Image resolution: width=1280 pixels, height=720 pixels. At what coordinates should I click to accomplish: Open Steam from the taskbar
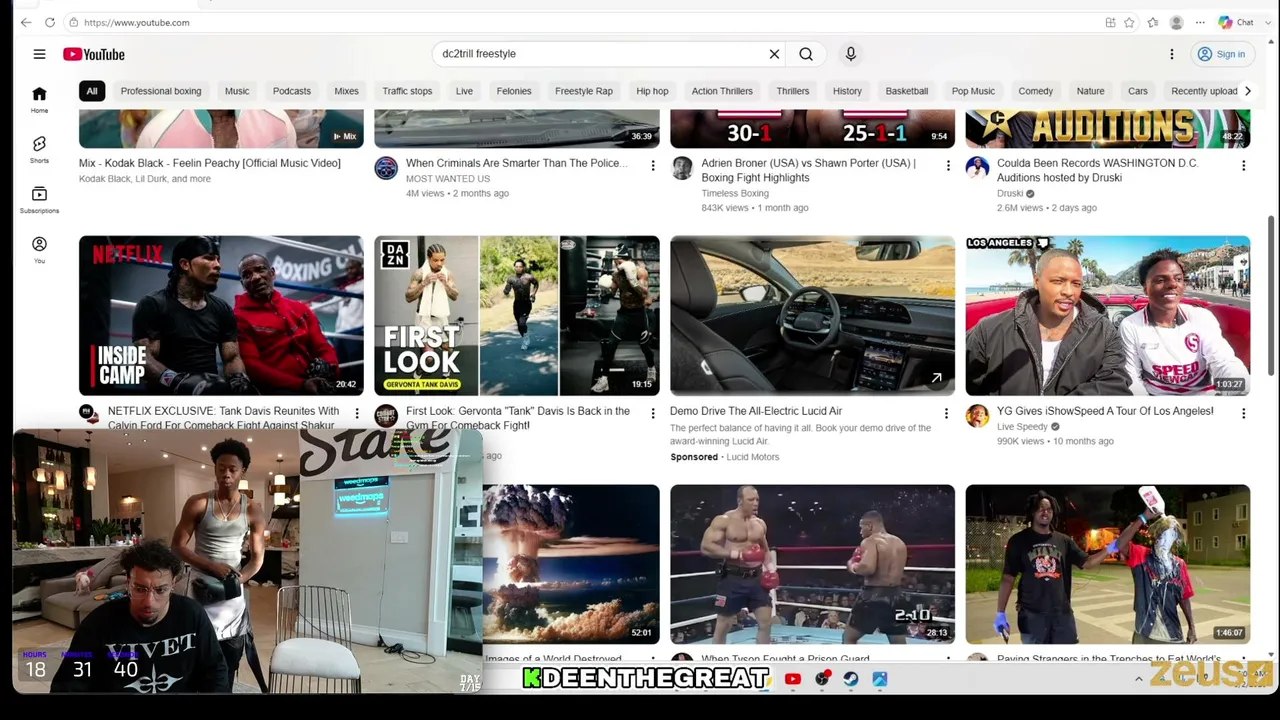point(851,679)
